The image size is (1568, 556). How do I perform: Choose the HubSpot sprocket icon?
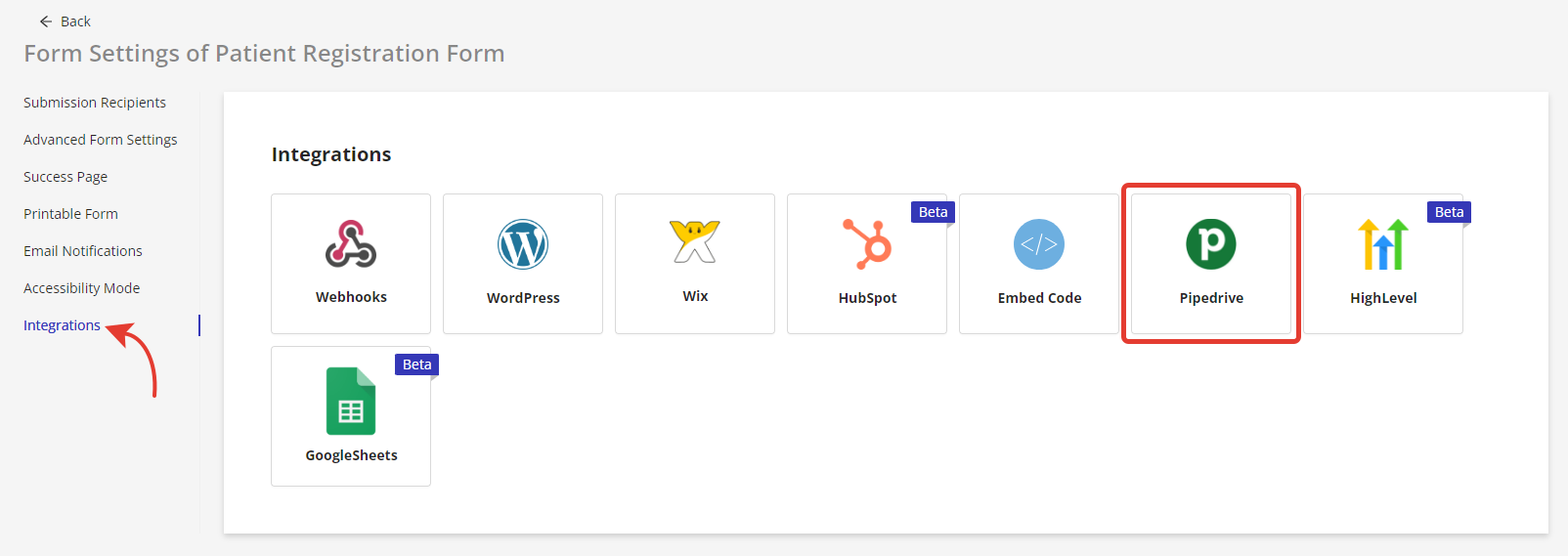(867, 243)
